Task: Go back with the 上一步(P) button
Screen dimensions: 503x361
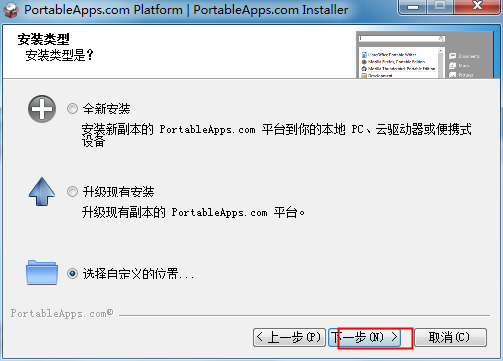Action: point(289,337)
